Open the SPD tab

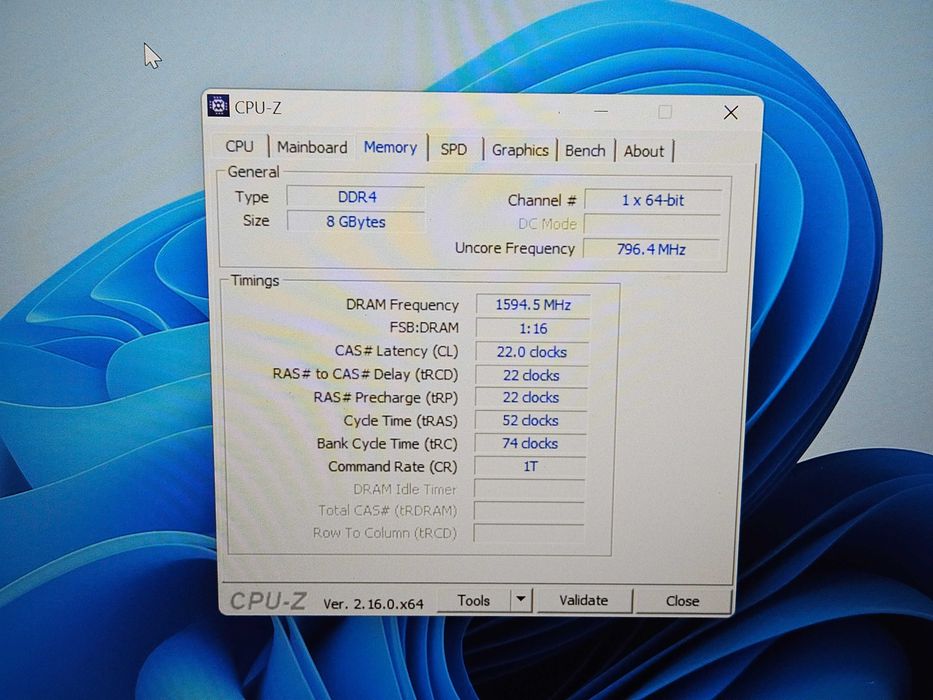(454, 149)
